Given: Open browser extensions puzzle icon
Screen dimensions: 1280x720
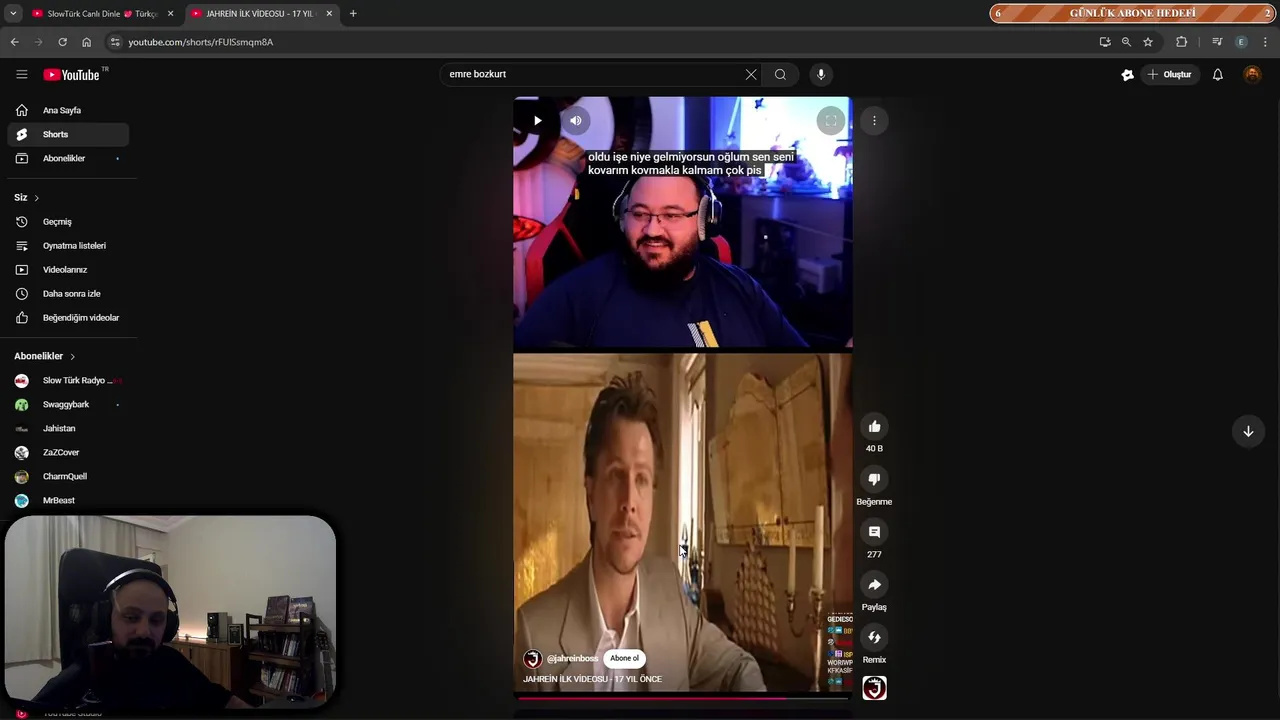Looking at the screenshot, I should point(1181,42).
